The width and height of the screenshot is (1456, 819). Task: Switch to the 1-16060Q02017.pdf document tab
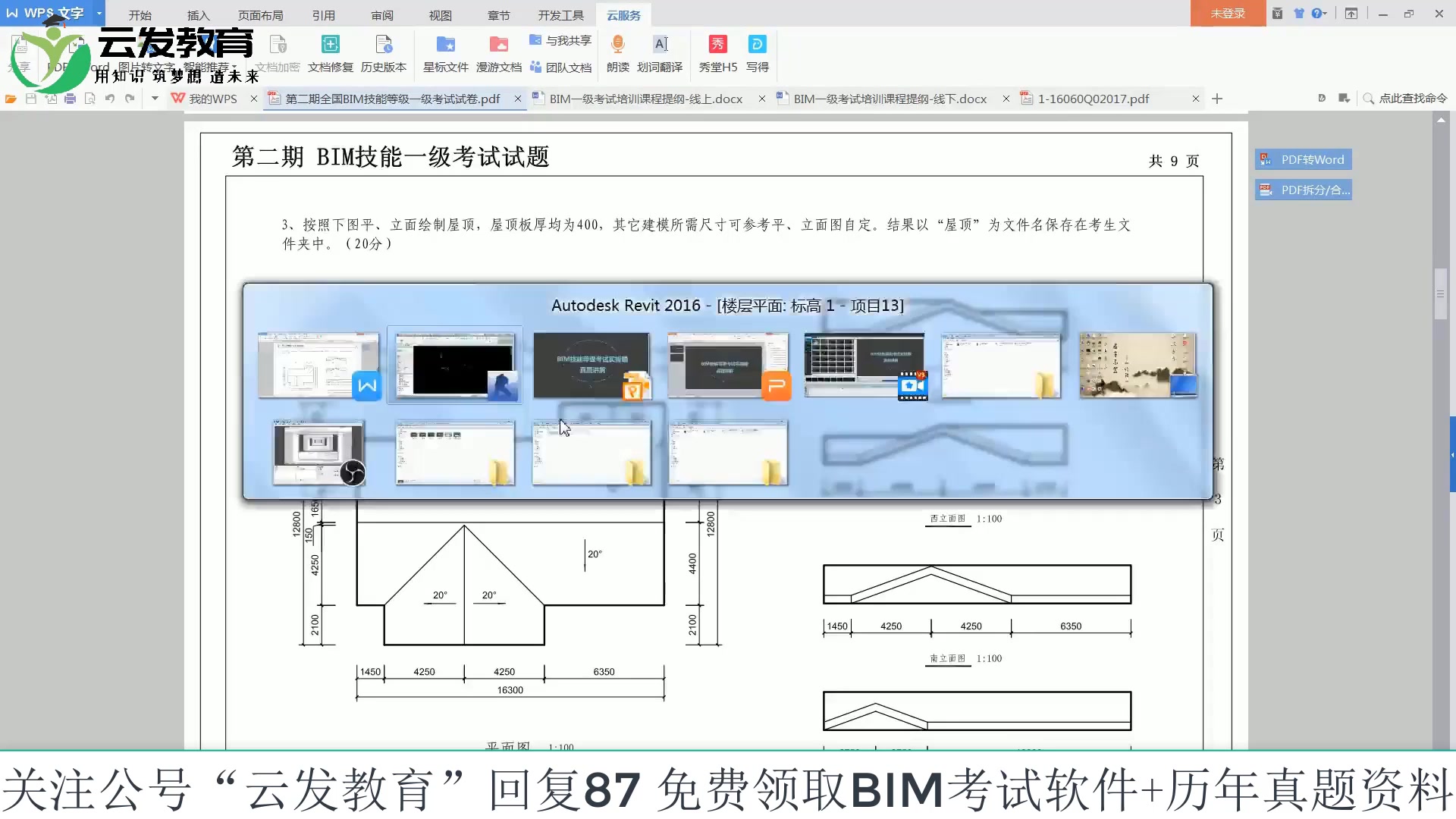coord(1094,99)
